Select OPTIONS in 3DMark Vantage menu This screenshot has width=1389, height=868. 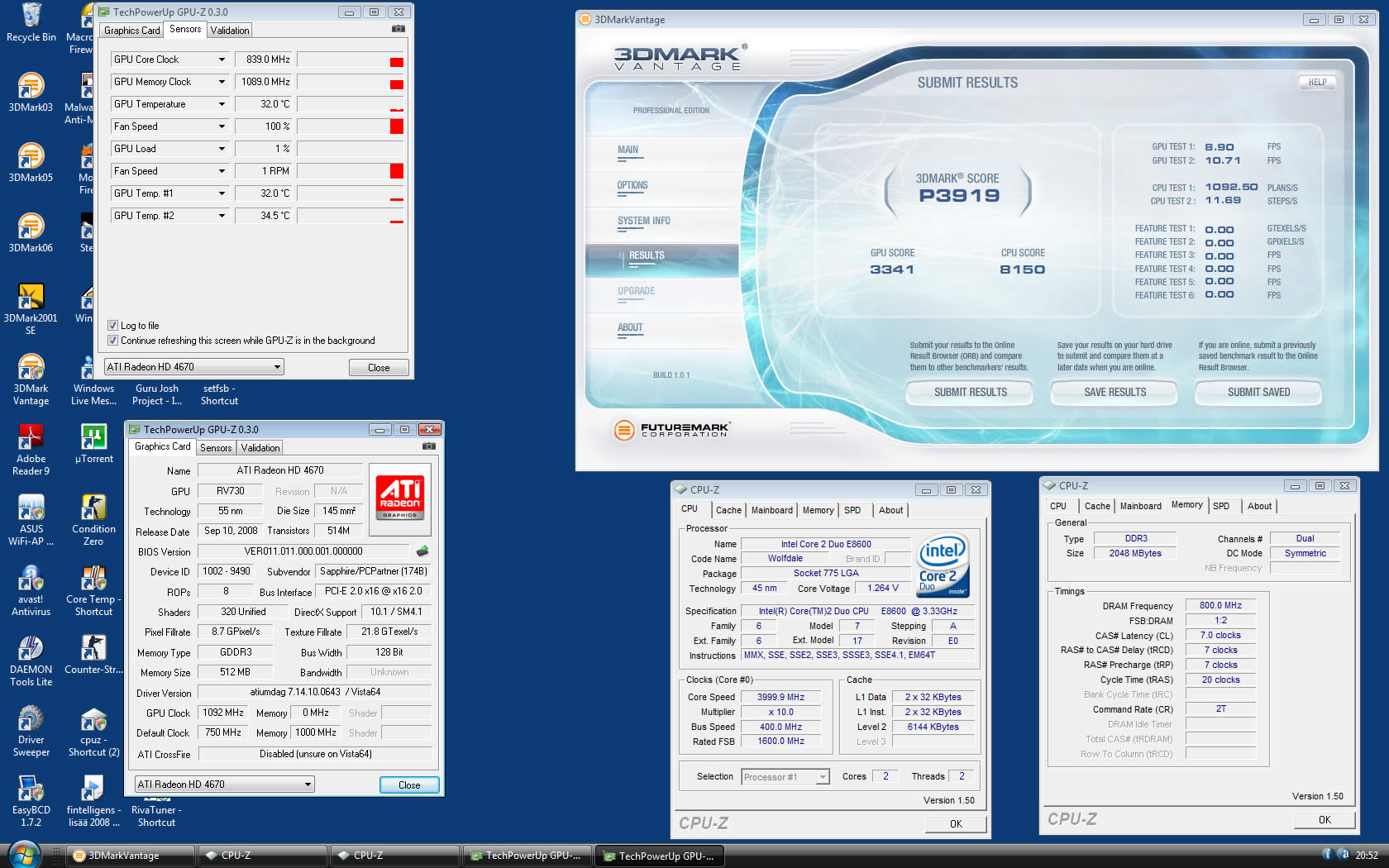[x=632, y=186]
